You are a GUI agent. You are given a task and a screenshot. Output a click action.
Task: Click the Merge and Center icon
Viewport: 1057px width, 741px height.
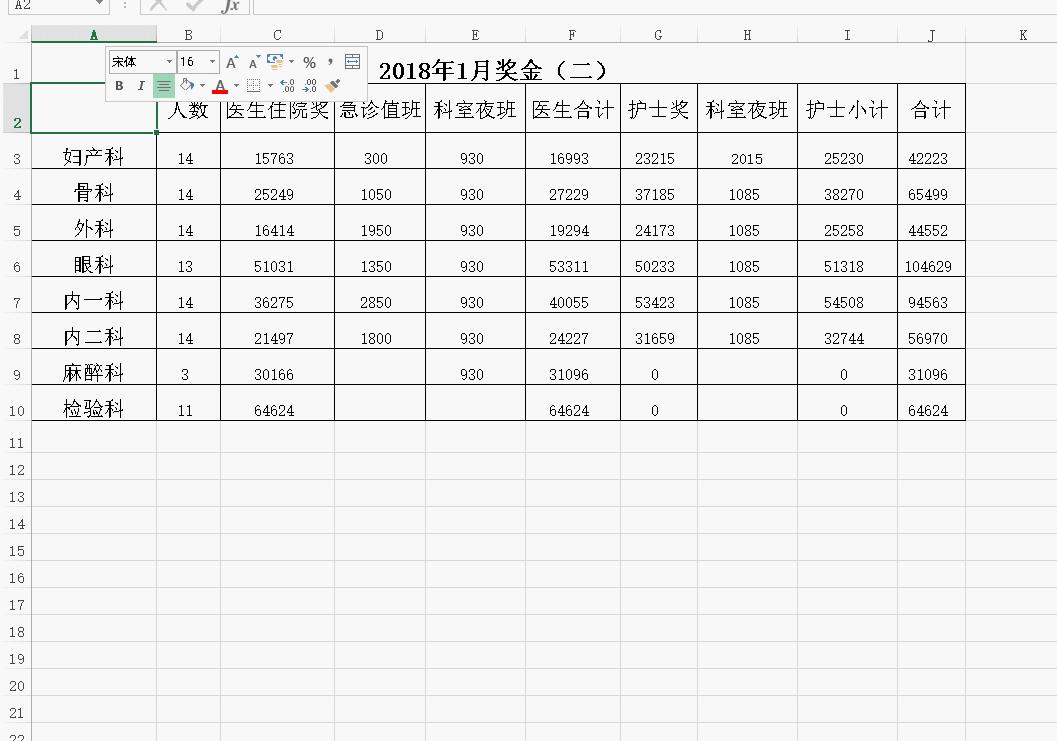pos(354,60)
